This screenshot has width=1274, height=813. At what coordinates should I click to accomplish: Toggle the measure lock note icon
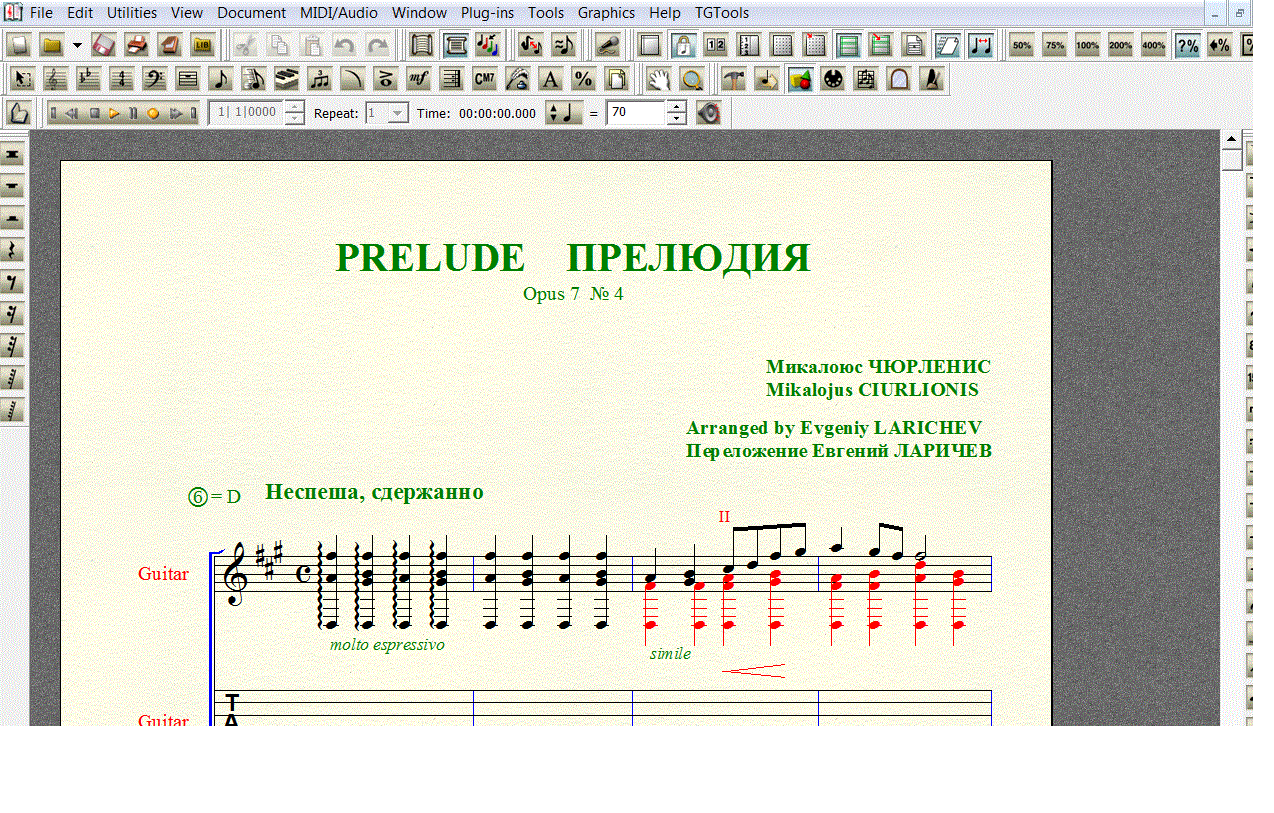[682, 45]
